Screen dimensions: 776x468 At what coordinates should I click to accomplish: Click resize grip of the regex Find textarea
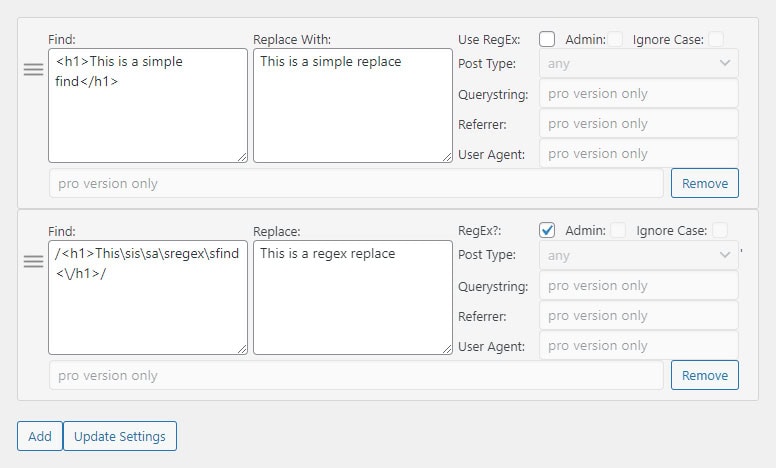[x=242, y=349]
